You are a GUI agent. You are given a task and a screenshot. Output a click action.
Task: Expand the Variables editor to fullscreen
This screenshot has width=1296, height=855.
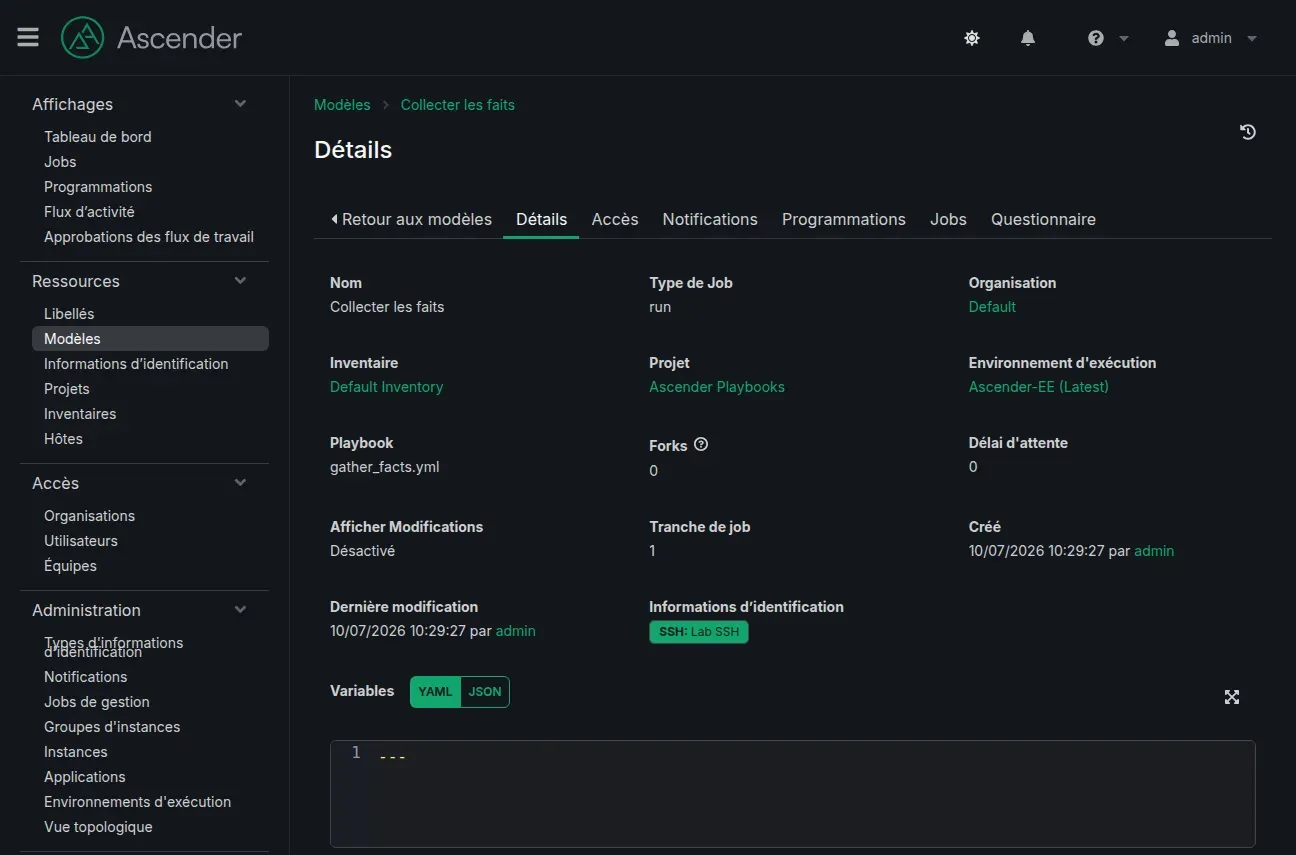[1232, 697]
